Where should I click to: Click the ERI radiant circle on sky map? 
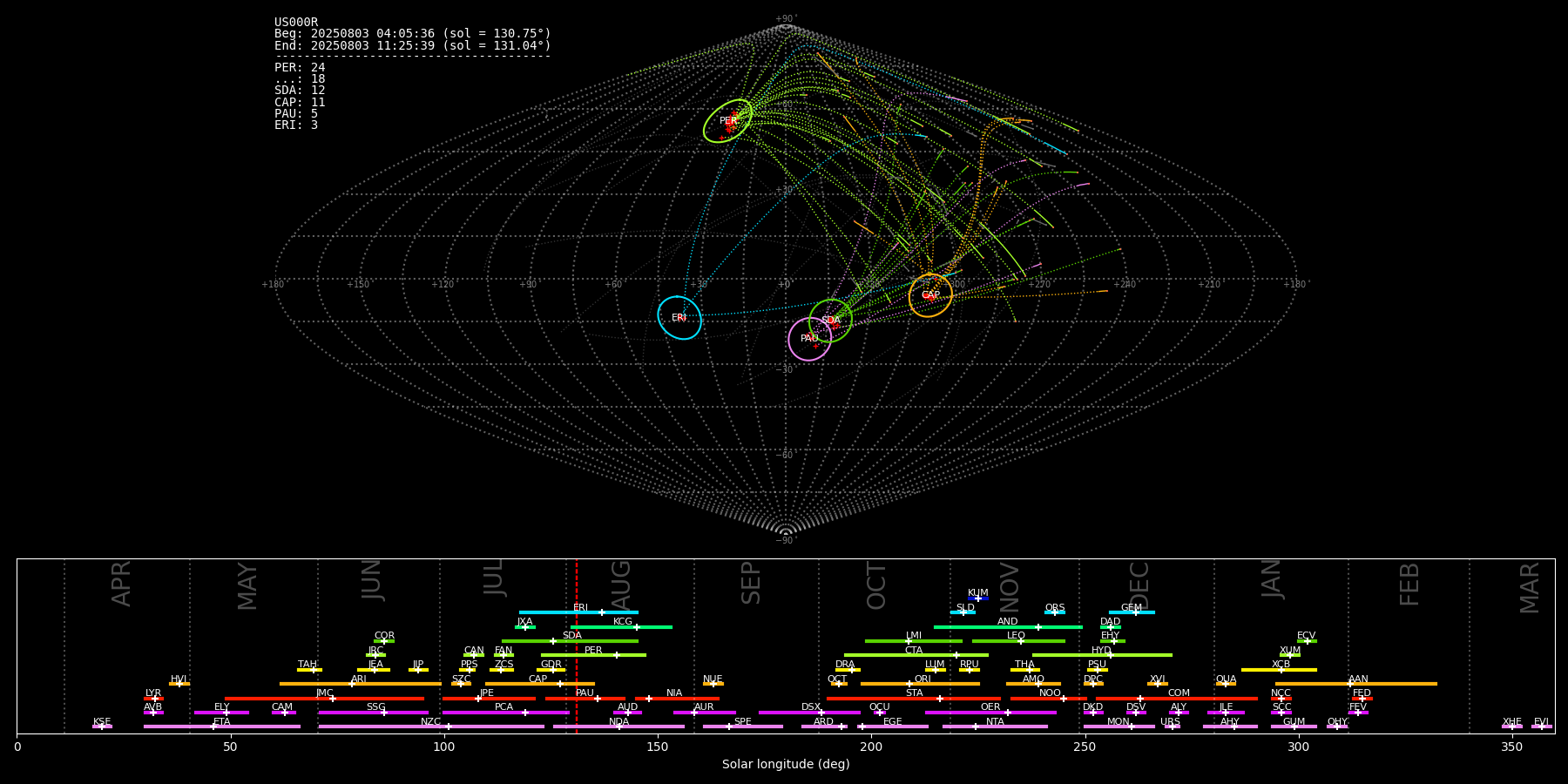point(679,318)
